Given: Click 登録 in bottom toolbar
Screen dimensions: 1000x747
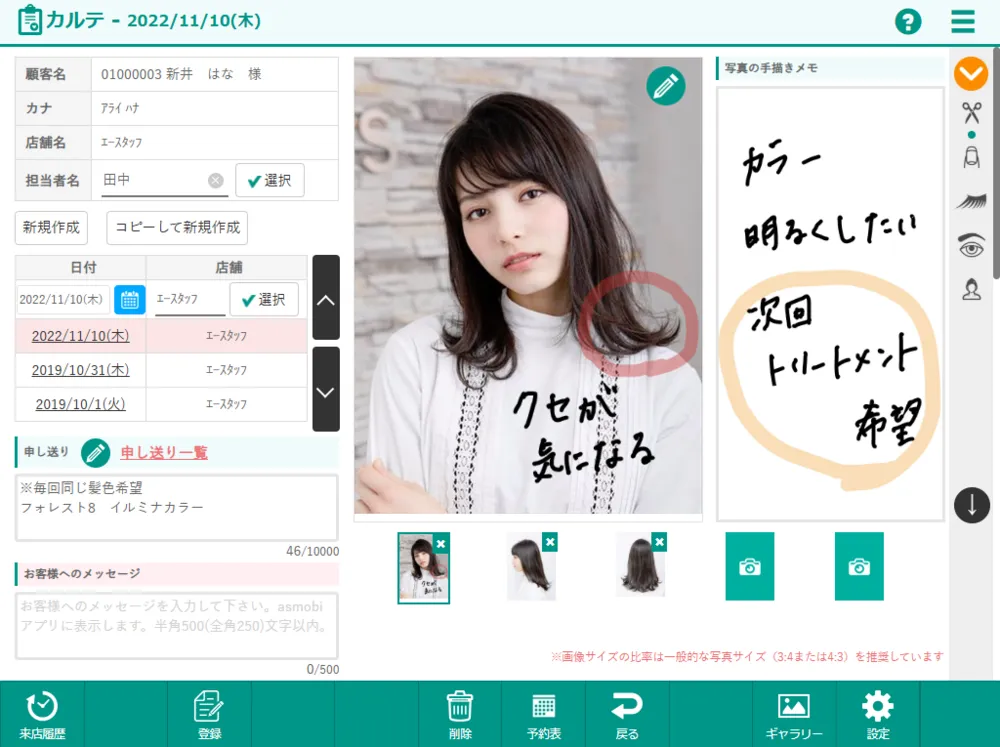Looking at the screenshot, I should [209, 714].
